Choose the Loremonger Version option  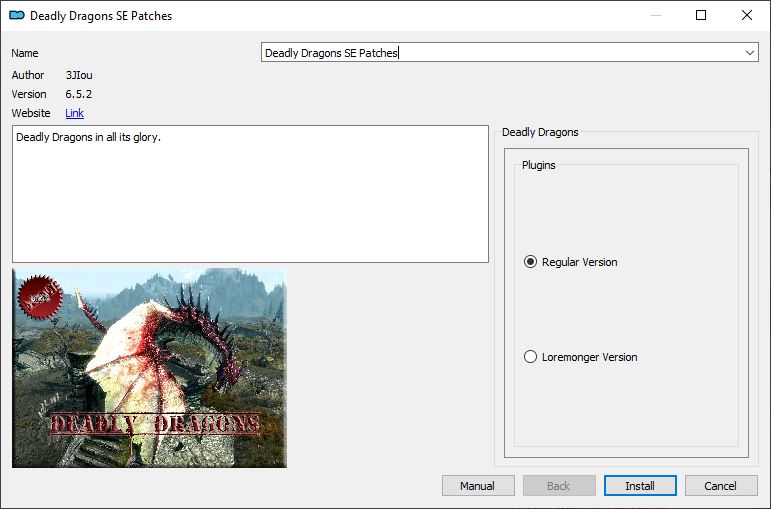coord(531,357)
